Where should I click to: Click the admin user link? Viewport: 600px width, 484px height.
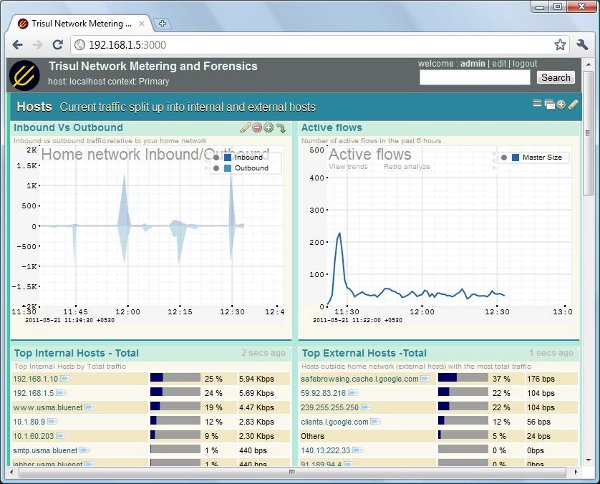(x=473, y=64)
